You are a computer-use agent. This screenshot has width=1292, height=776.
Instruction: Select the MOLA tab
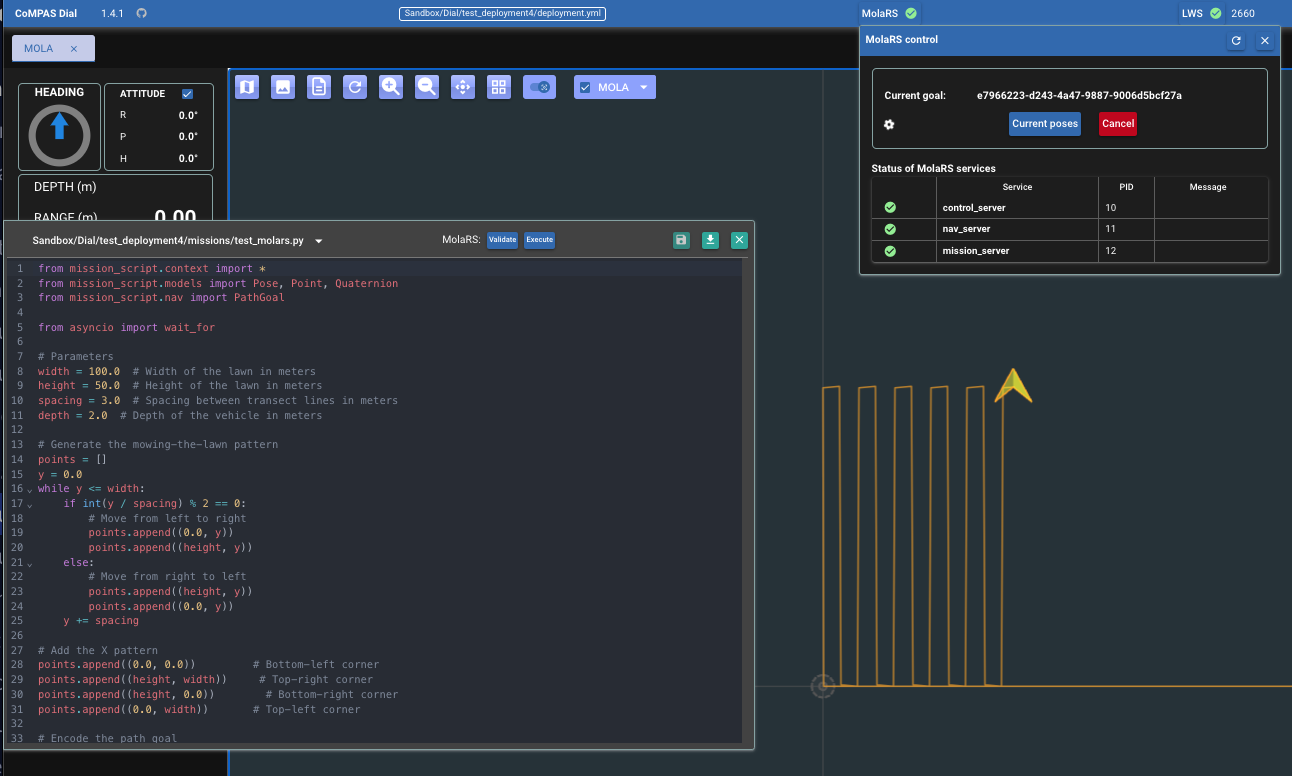coord(39,48)
